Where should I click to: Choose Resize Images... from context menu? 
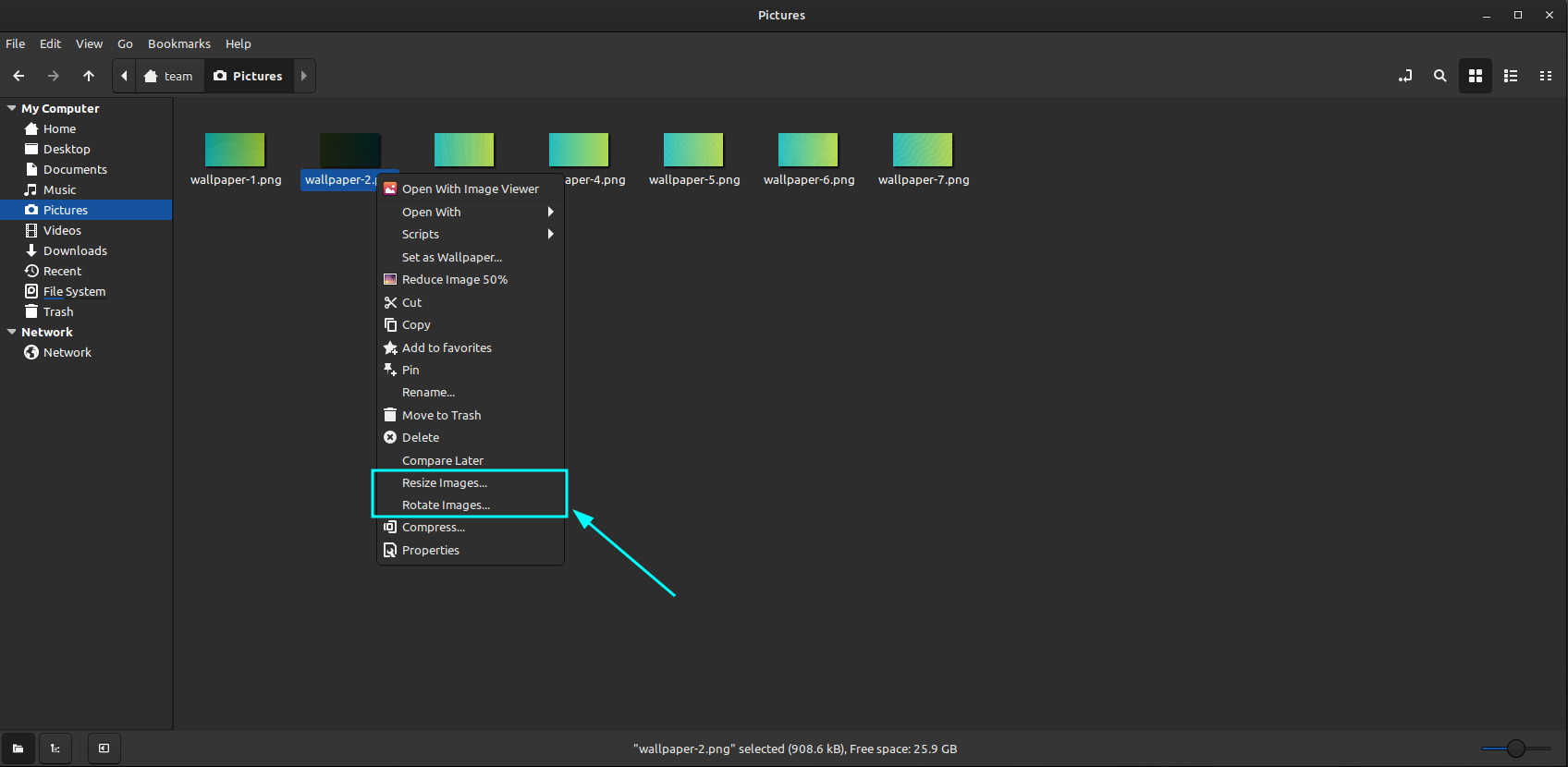point(471,482)
